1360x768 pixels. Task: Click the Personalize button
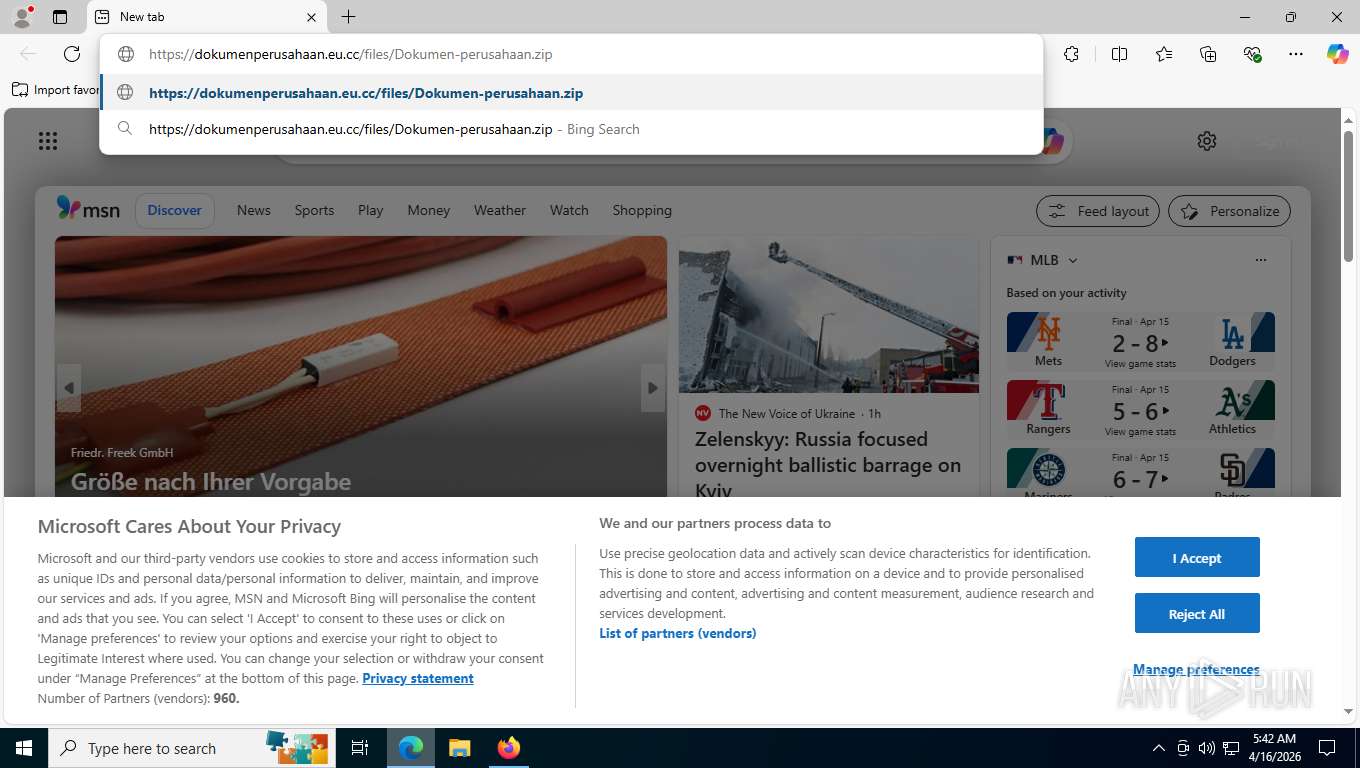pyautogui.click(x=1230, y=211)
